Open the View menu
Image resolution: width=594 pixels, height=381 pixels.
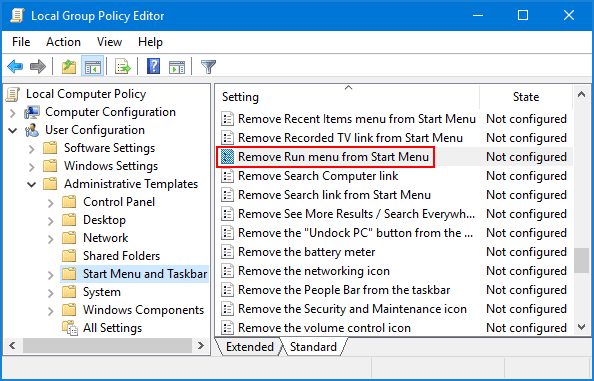pyautogui.click(x=109, y=42)
